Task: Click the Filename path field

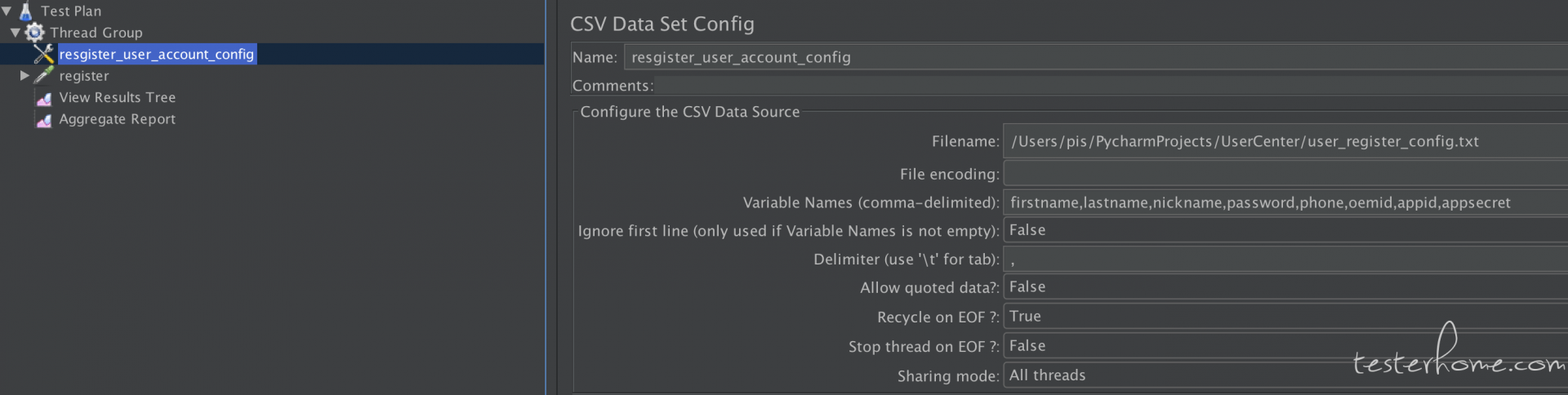Action: (x=1285, y=141)
